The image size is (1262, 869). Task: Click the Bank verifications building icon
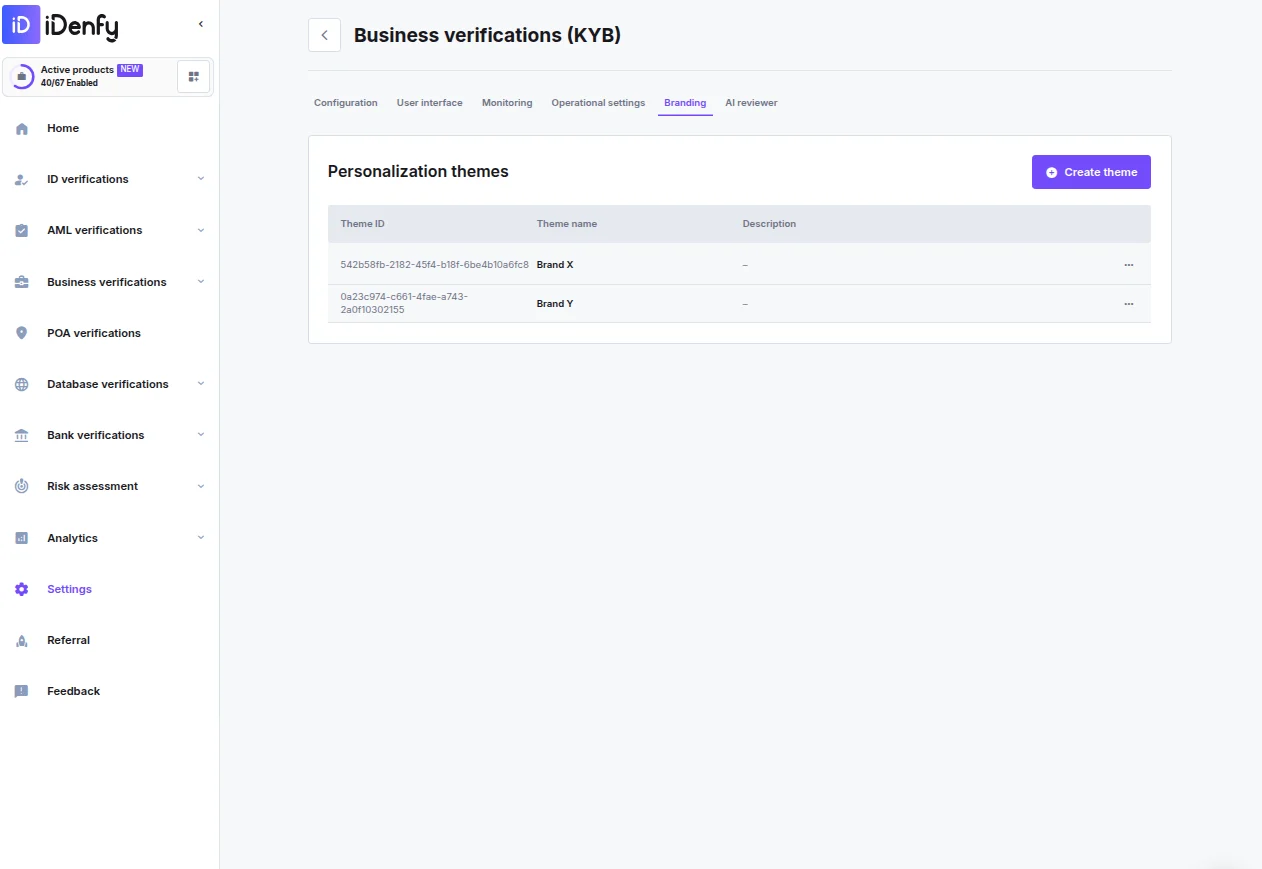[22, 436]
